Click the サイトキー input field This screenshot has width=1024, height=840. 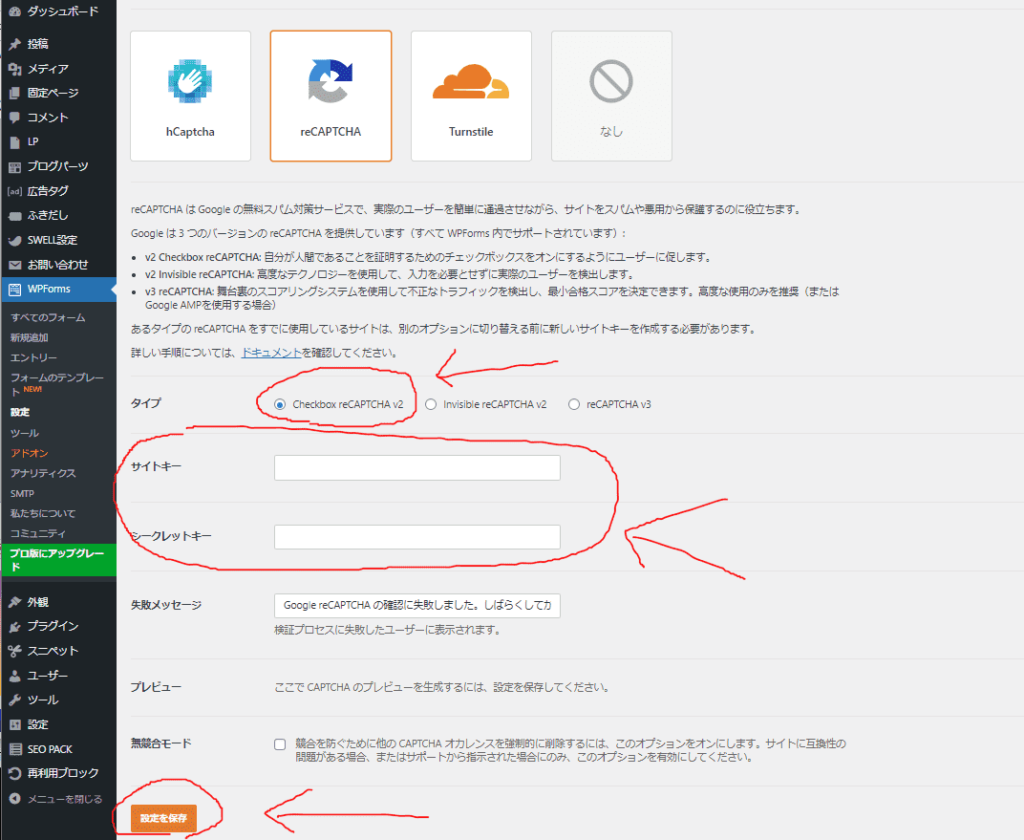pos(417,468)
